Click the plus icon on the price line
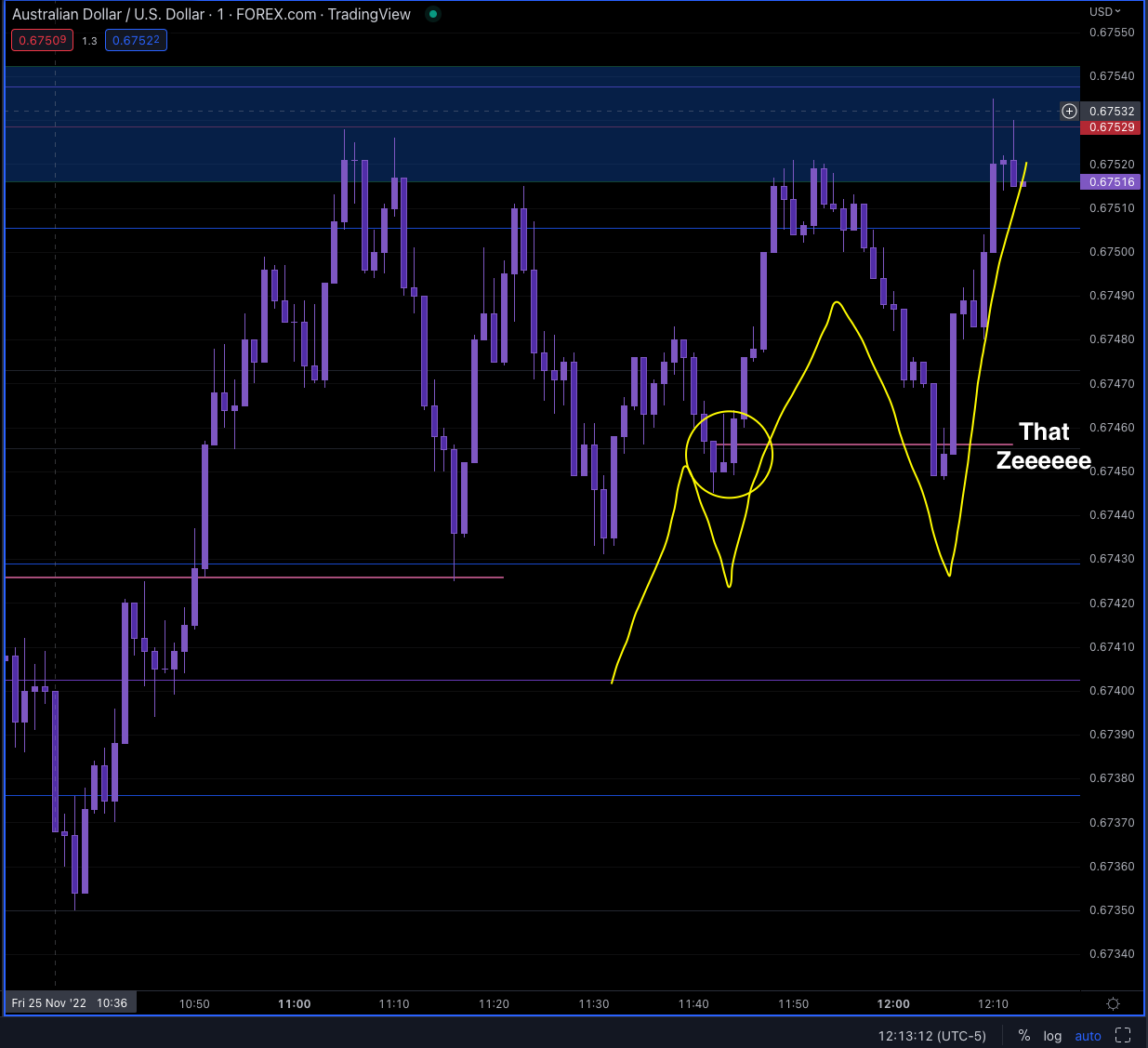1148x1048 pixels. (1069, 111)
